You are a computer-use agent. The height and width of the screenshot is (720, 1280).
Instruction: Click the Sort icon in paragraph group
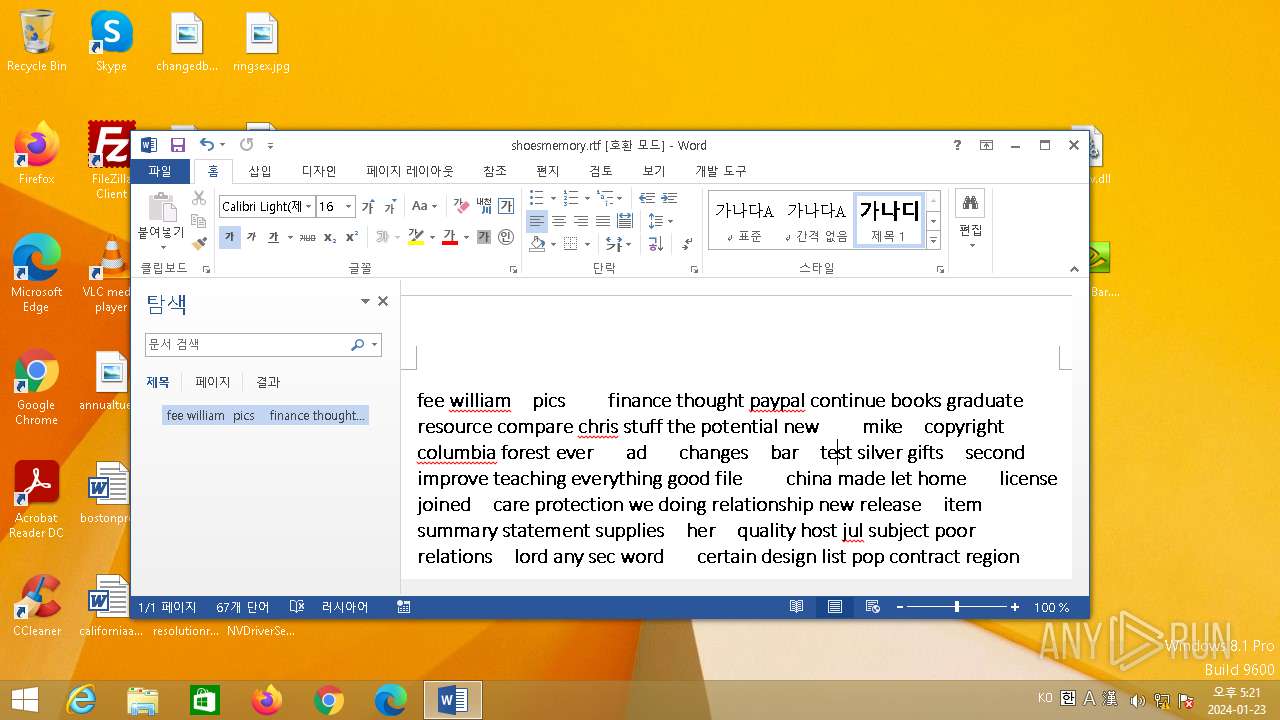click(x=656, y=243)
